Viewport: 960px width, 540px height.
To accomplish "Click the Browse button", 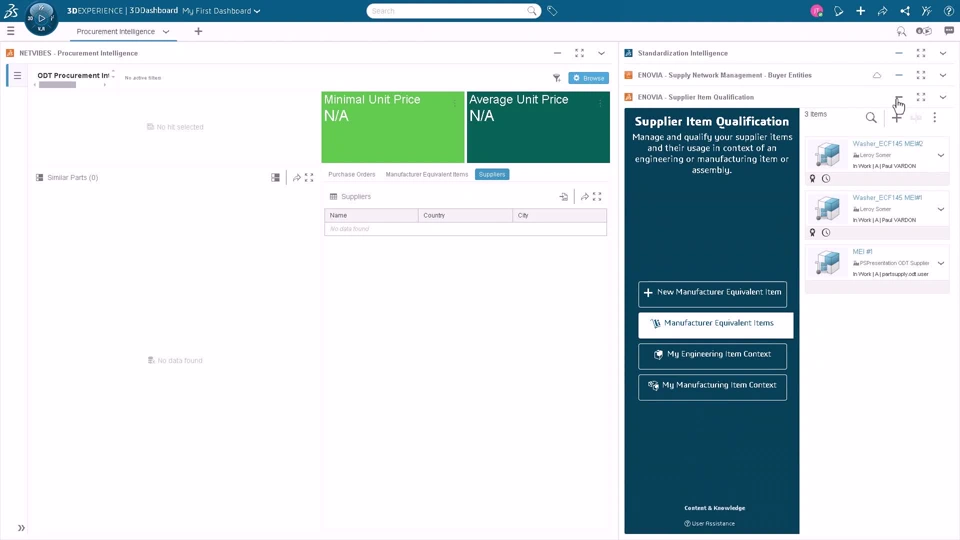I will pos(588,78).
